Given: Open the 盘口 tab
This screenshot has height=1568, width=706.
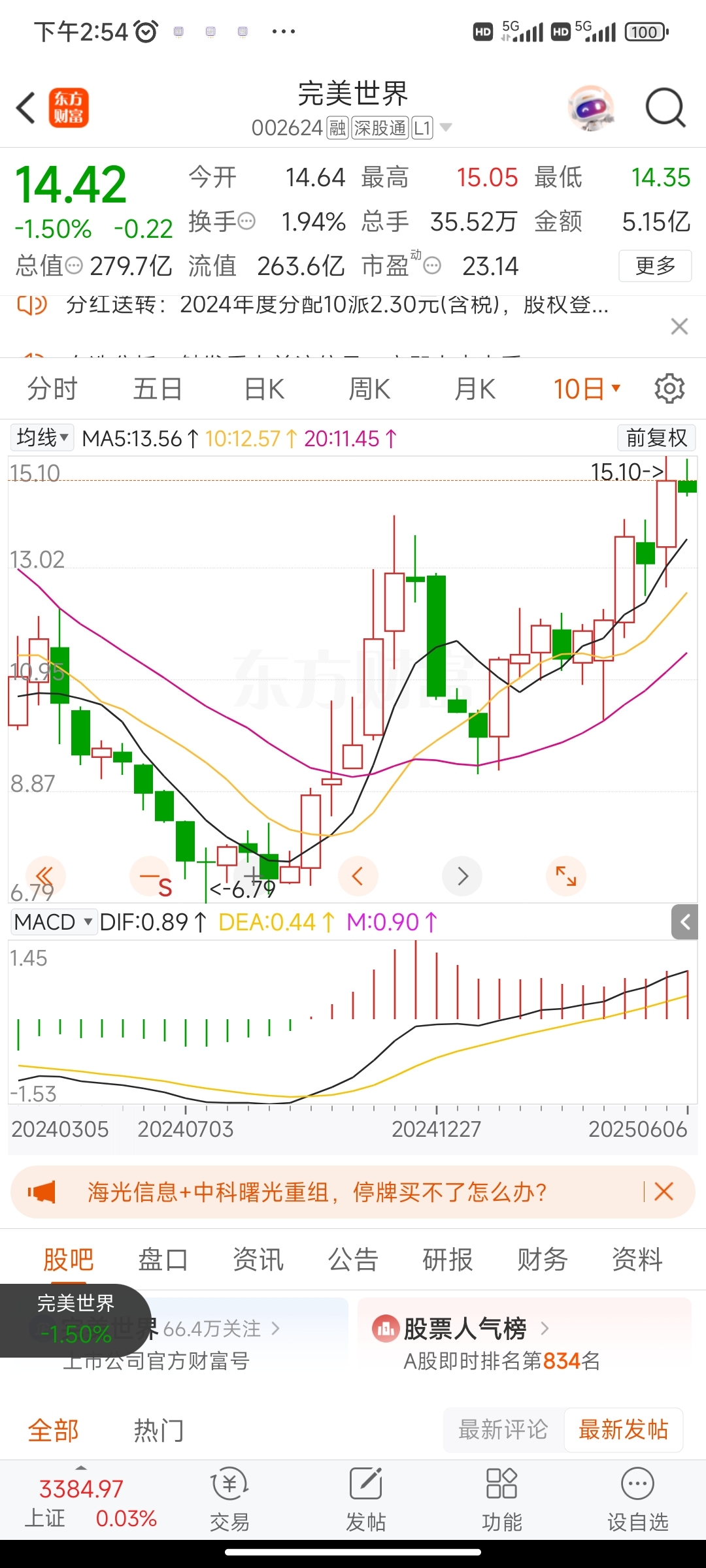Looking at the screenshot, I should pyautogui.click(x=163, y=1260).
